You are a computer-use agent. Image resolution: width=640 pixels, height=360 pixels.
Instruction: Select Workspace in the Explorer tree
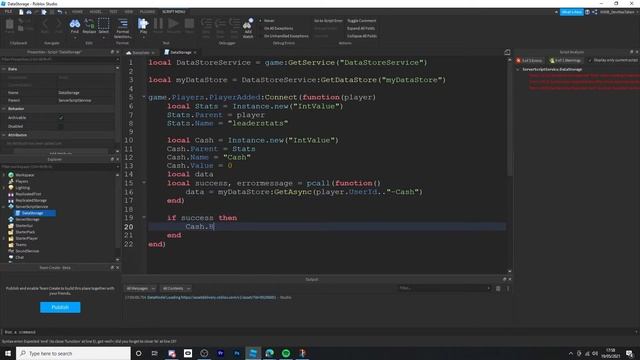pos(24,175)
